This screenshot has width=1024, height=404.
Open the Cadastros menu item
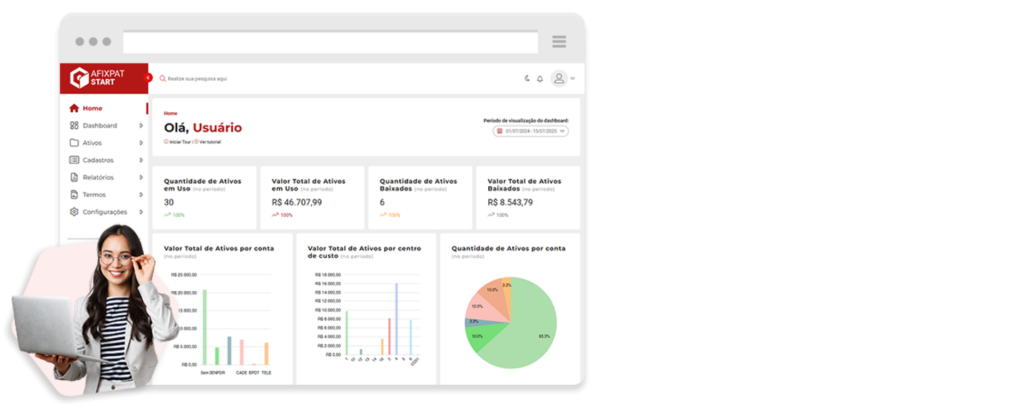coord(98,160)
